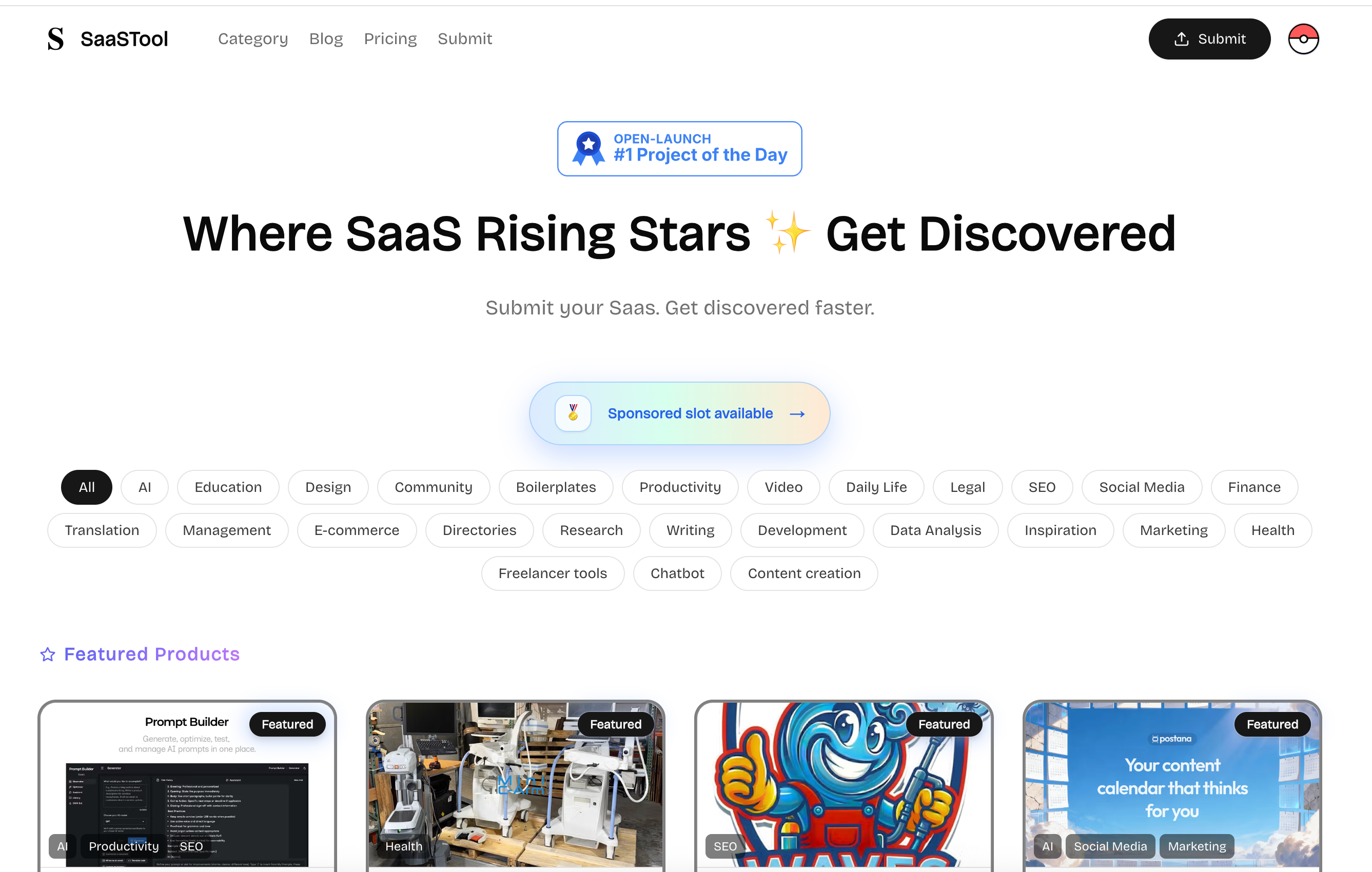Viewport: 1372px width, 872px height.
Task: Click the SEO tag on mascot card
Action: click(x=725, y=846)
